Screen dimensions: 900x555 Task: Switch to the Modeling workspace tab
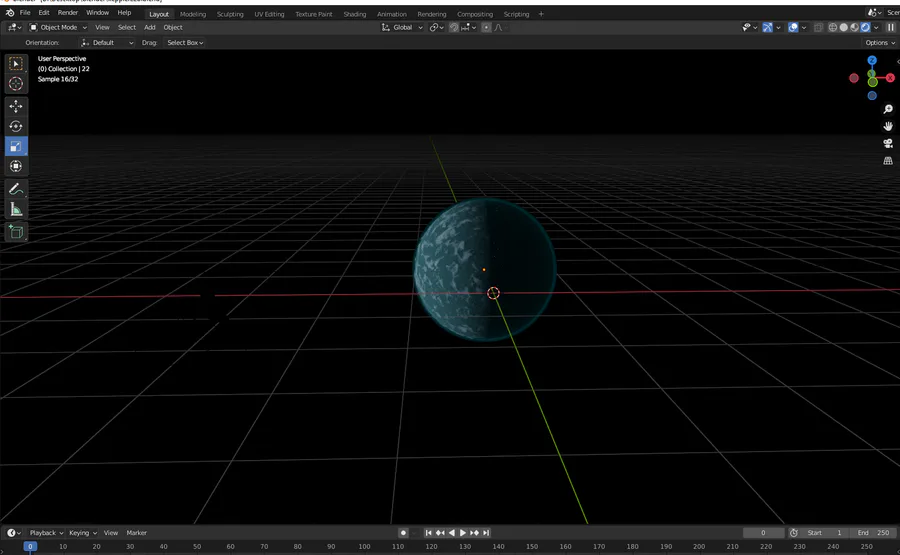[x=193, y=14]
